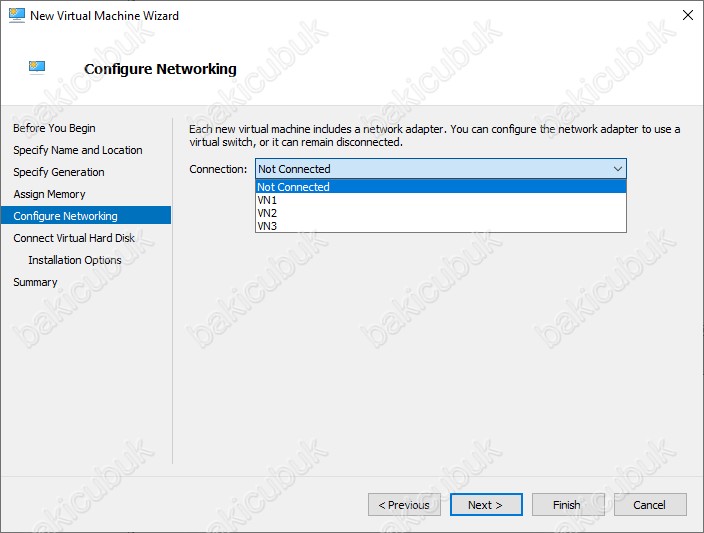Click the Finish button
This screenshot has height=533, width=704.
[568, 505]
